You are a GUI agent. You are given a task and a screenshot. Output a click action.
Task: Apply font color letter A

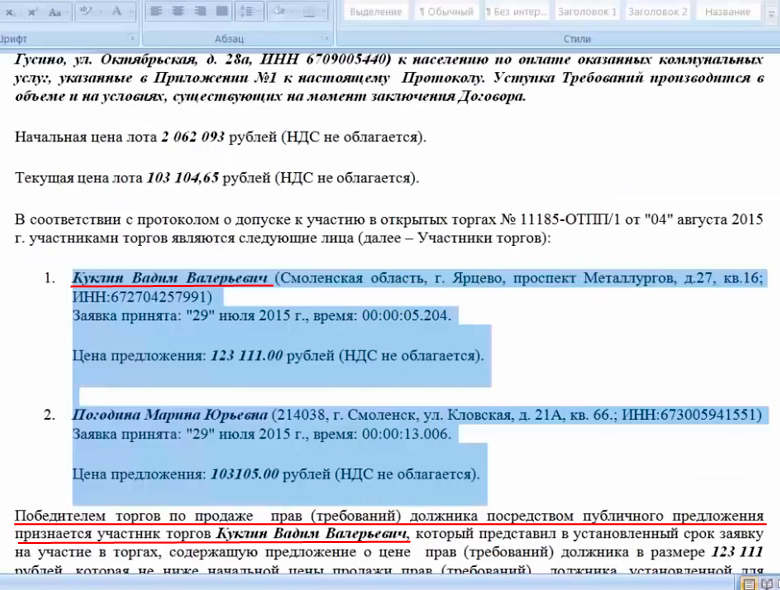coord(117,11)
